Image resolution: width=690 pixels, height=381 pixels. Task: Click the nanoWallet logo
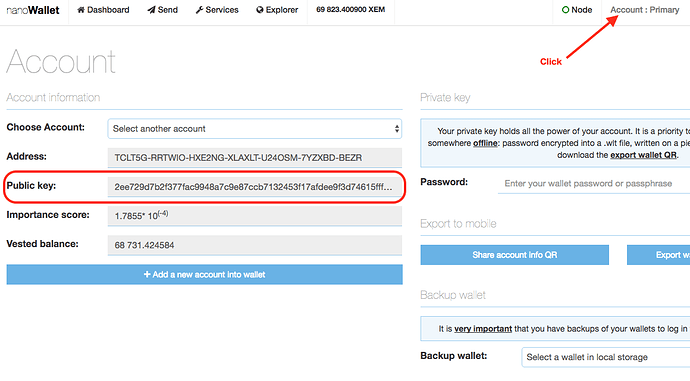(x=33, y=10)
